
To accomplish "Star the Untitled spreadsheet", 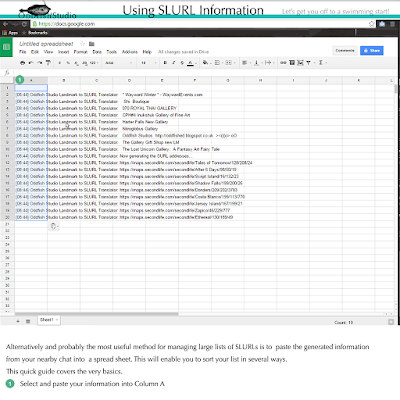I will (82, 44).
